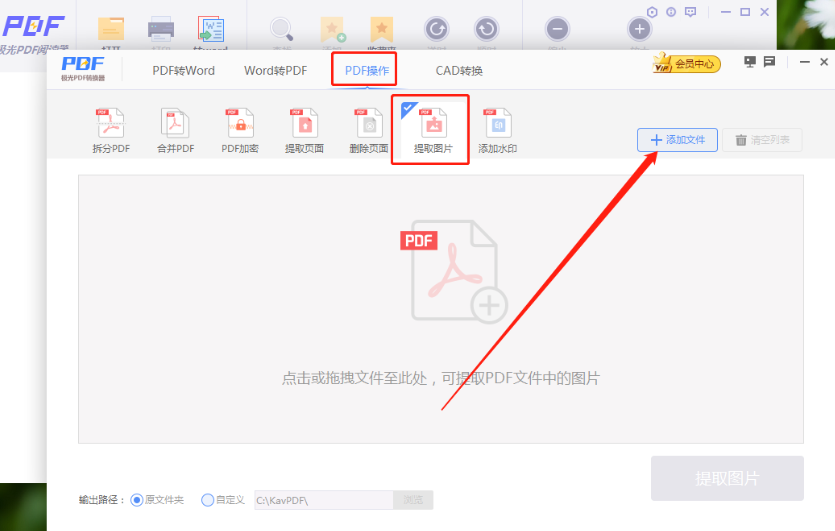The image size is (835, 531).
Task: Click the convert-to-Word icon in PDF reader
Action: pos(211,29)
